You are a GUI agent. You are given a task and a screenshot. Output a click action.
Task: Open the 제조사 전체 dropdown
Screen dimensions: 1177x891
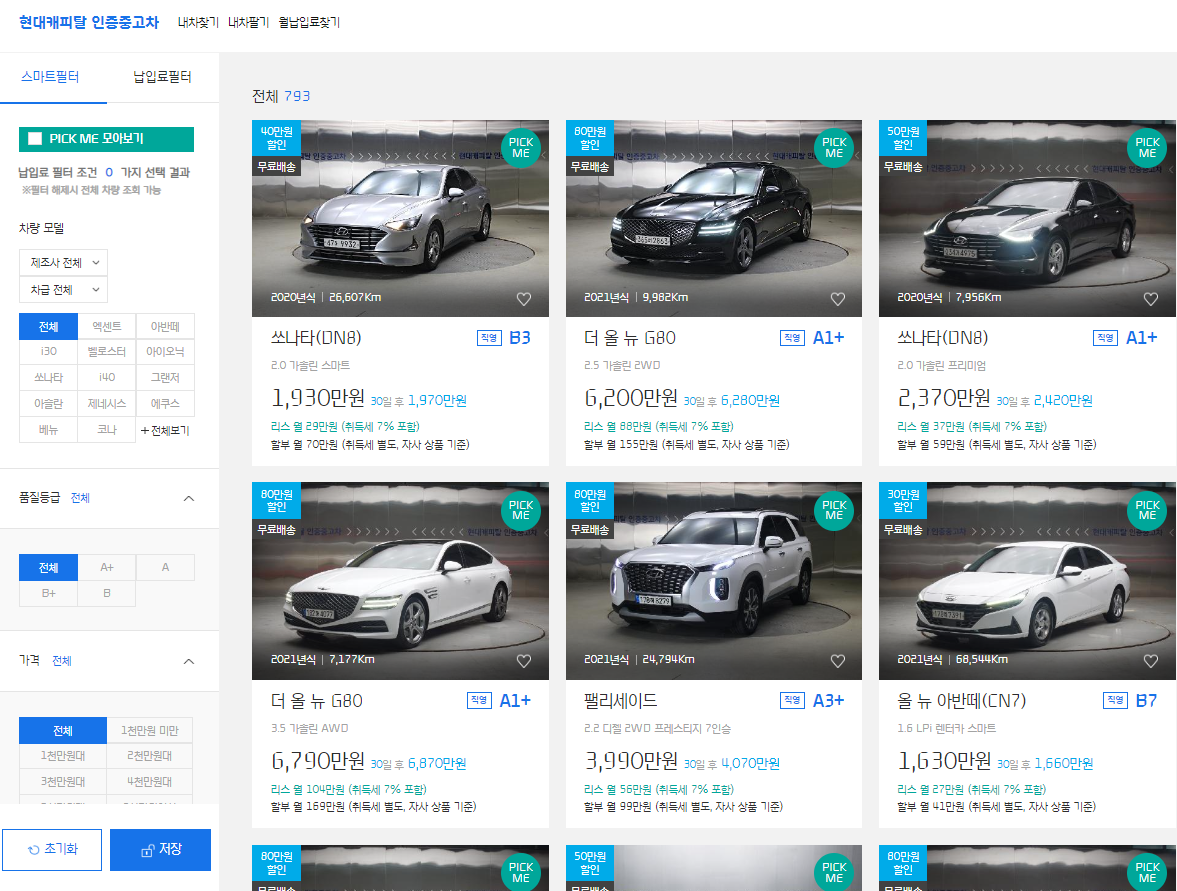tap(63, 263)
